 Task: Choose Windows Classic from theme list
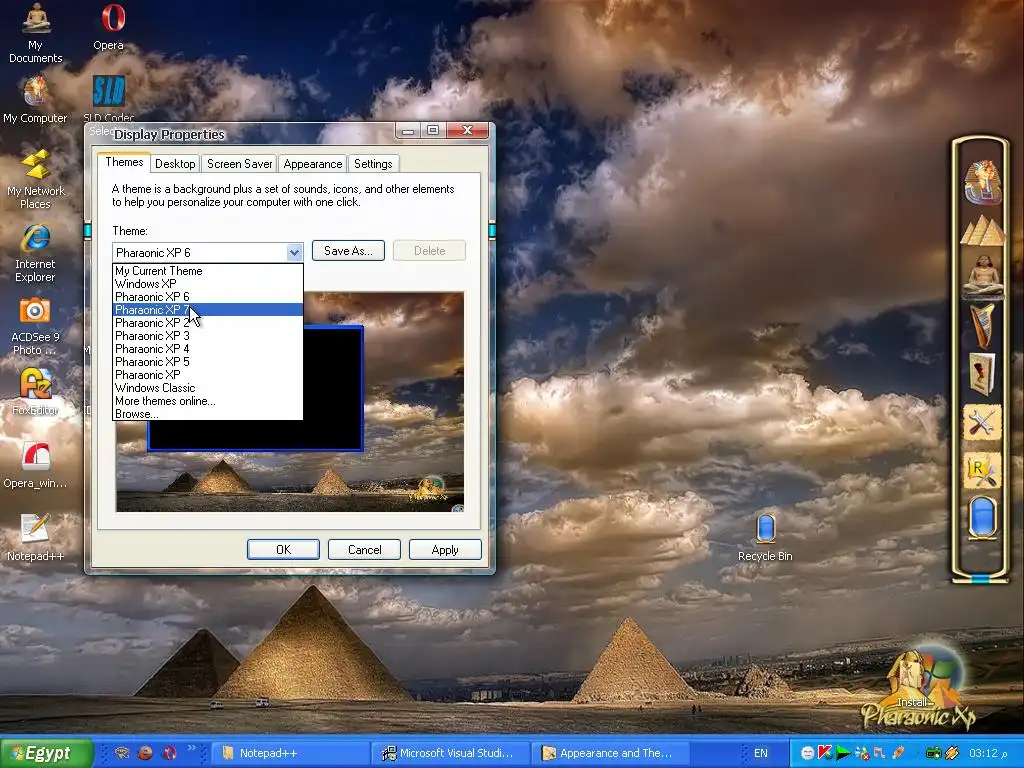tap(208, 388)
